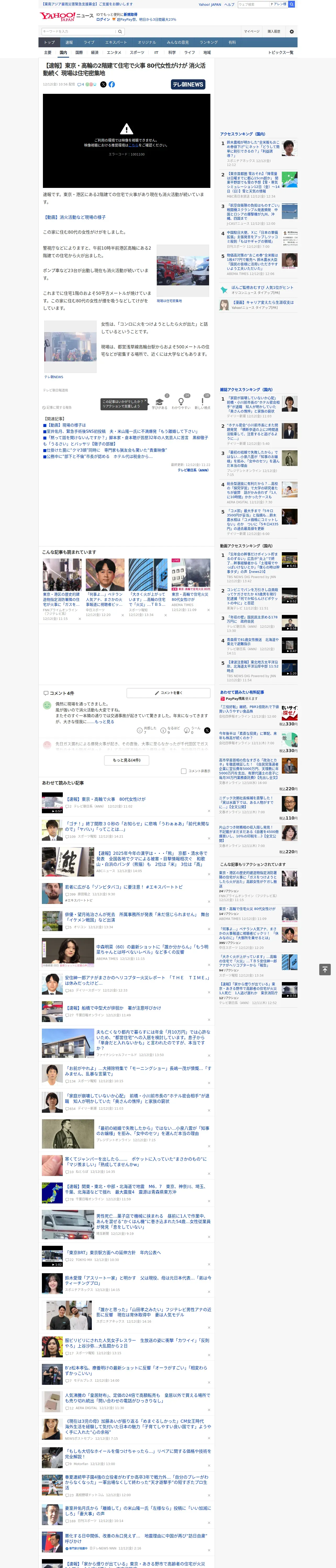Click the テレ朝NEWS logo
Image resolution: width=336 pixels, height=1568 pixels.
pos(188,85)
